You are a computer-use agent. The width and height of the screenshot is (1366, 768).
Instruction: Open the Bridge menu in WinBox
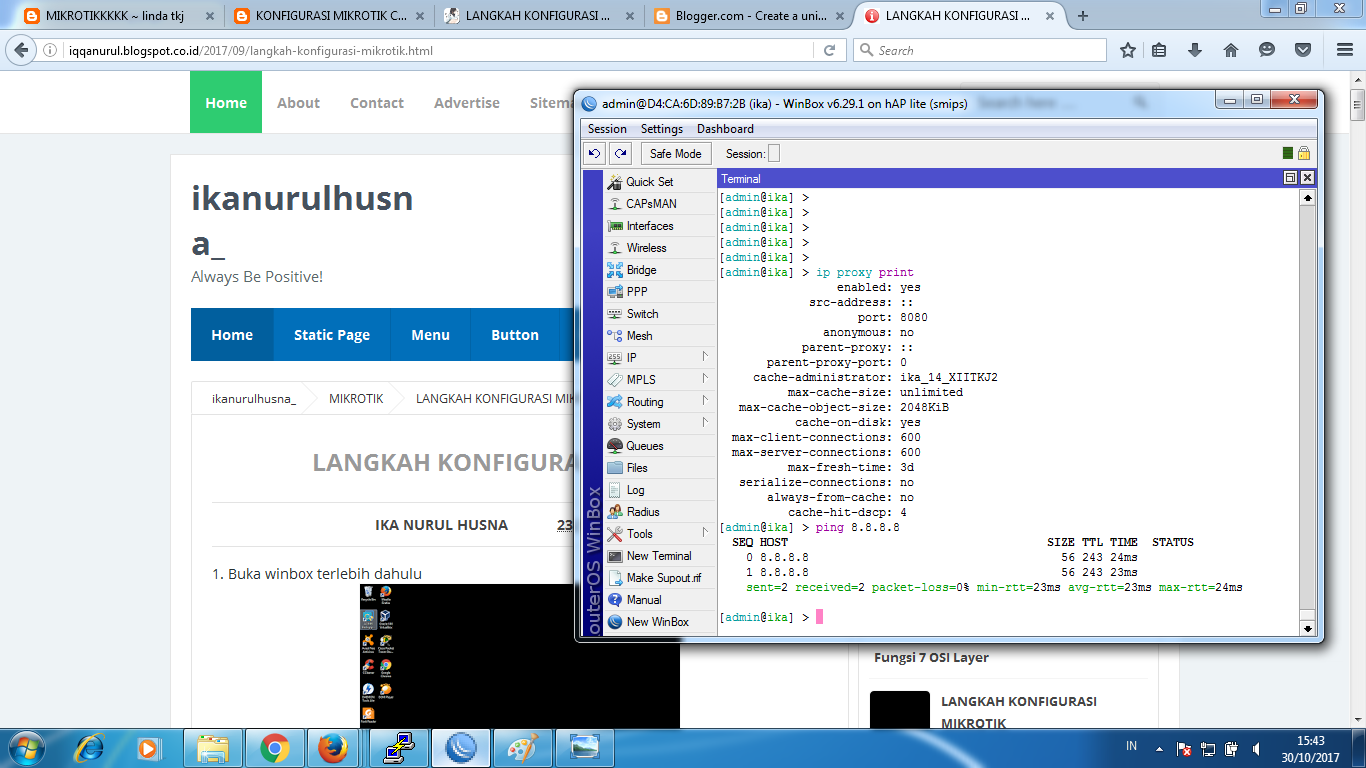[660, 270]
